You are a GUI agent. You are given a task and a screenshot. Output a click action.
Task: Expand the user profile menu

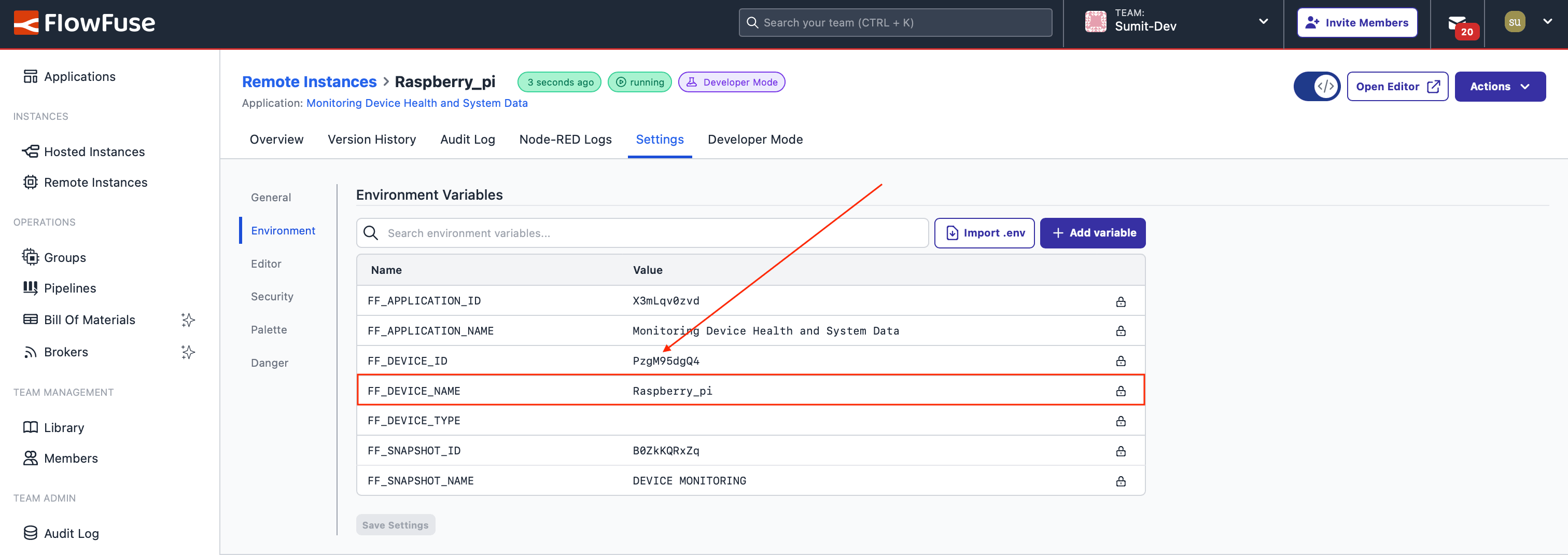tap(1529, 22)
